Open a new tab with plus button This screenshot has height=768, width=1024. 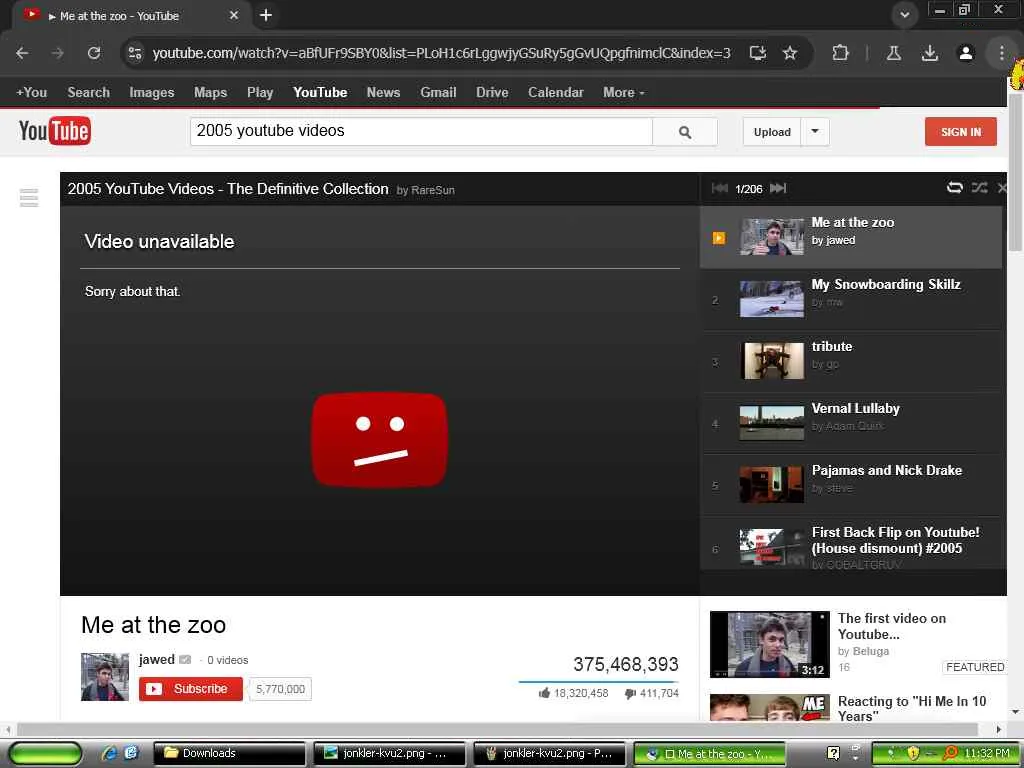point(266,15)
